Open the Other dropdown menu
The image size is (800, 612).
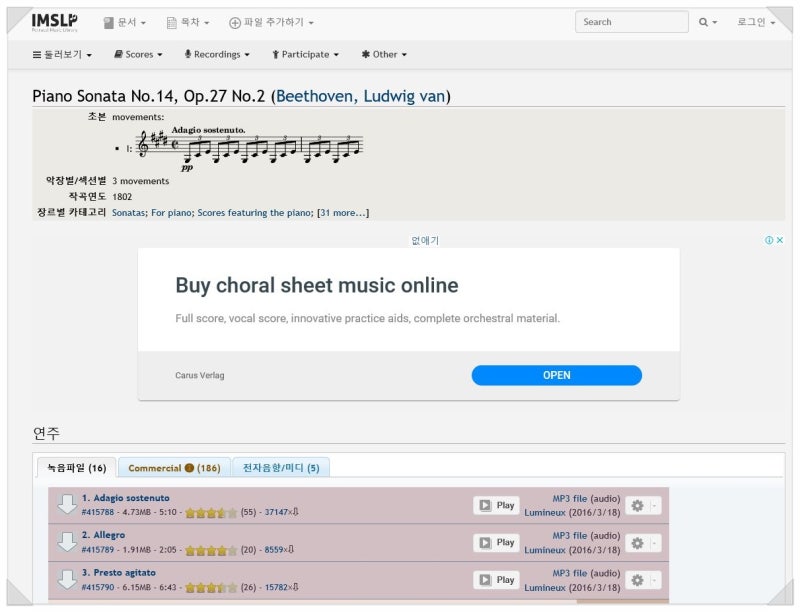[x=384, y=55]
